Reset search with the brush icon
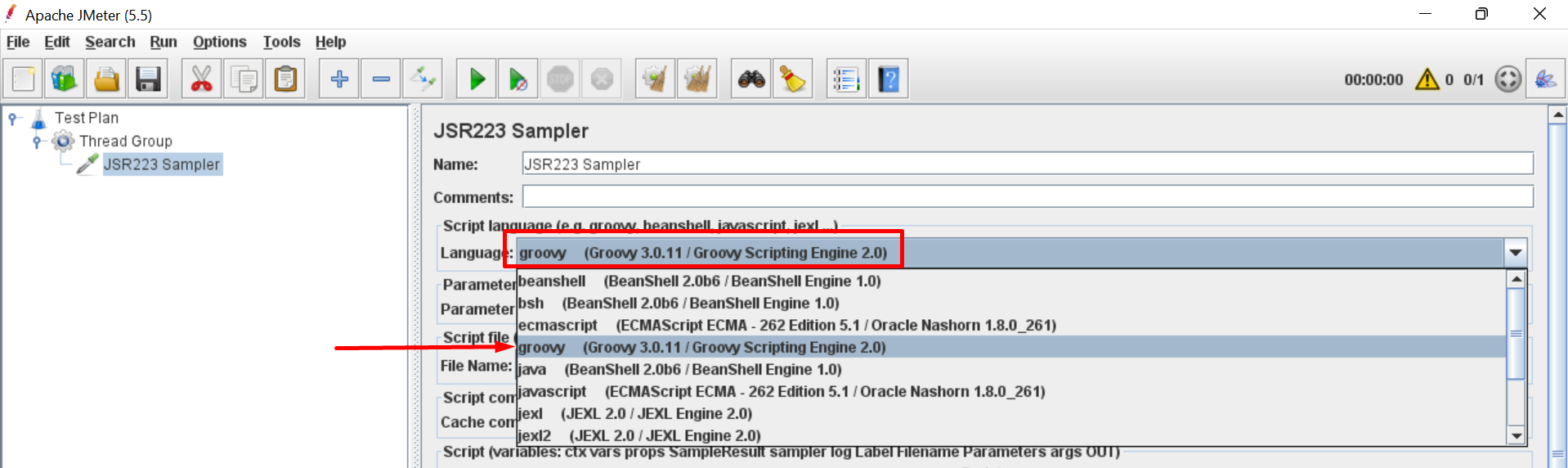Image resolution: width=1568 pixels, height=468 pixels. [793, 79]
